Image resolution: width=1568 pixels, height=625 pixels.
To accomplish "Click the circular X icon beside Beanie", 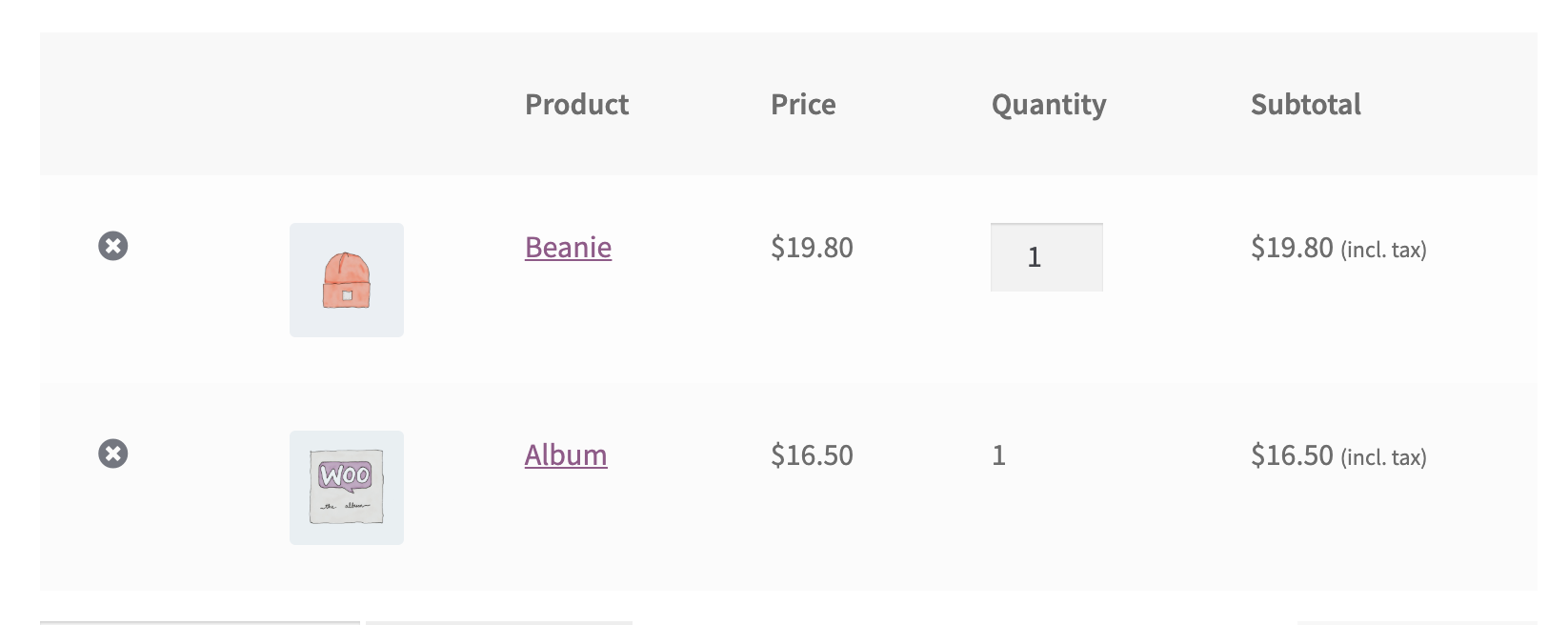I will coord(113,246).
